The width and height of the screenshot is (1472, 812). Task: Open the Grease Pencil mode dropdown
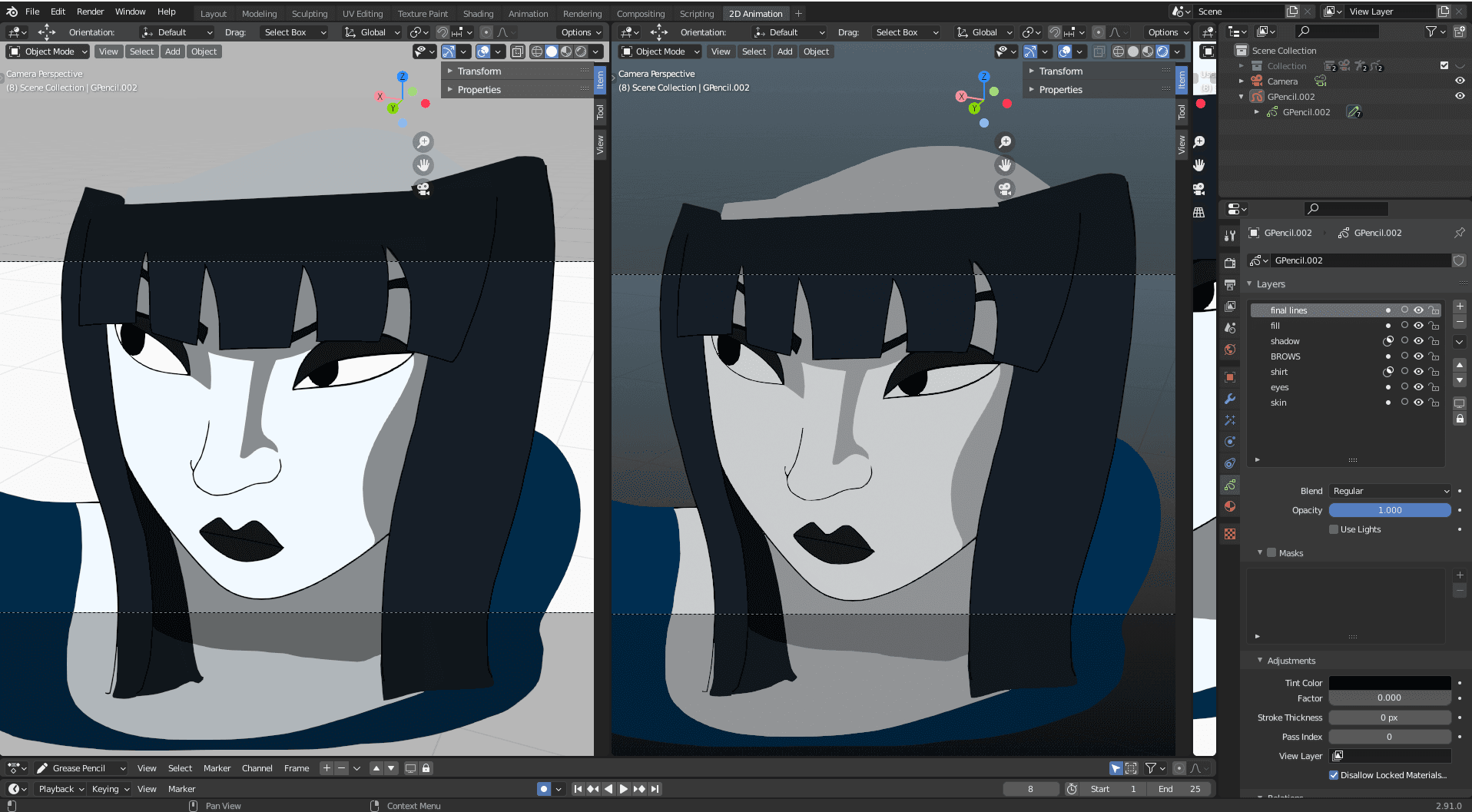point(81,768)
